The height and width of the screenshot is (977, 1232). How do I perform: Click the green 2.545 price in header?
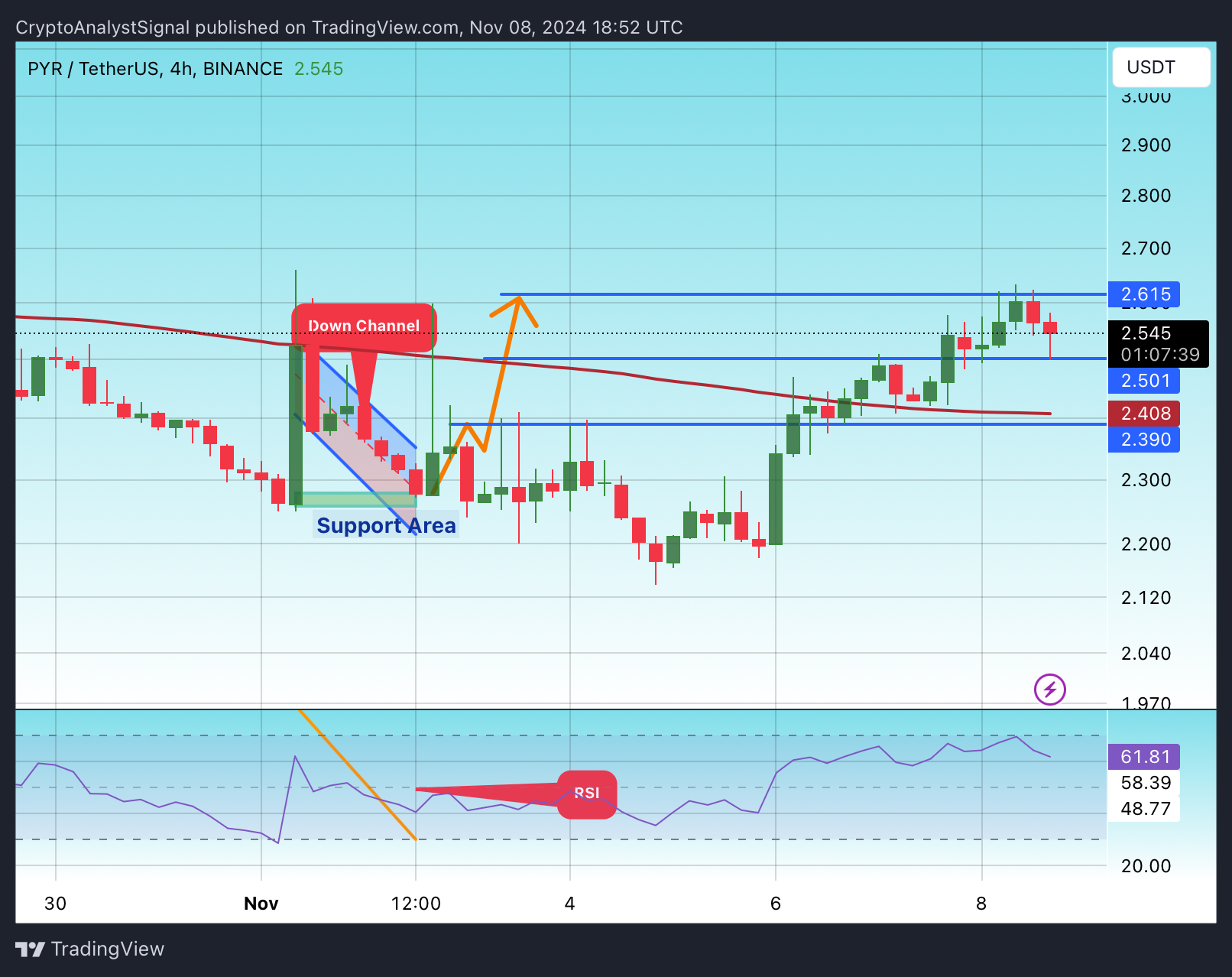tap(319, 69)
